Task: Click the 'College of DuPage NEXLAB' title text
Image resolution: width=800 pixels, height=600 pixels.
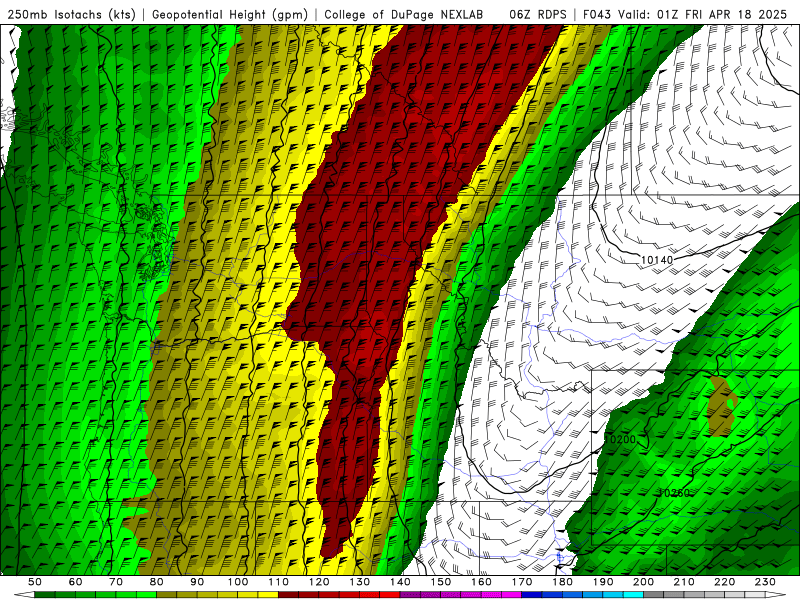Action: pos(404,14)
